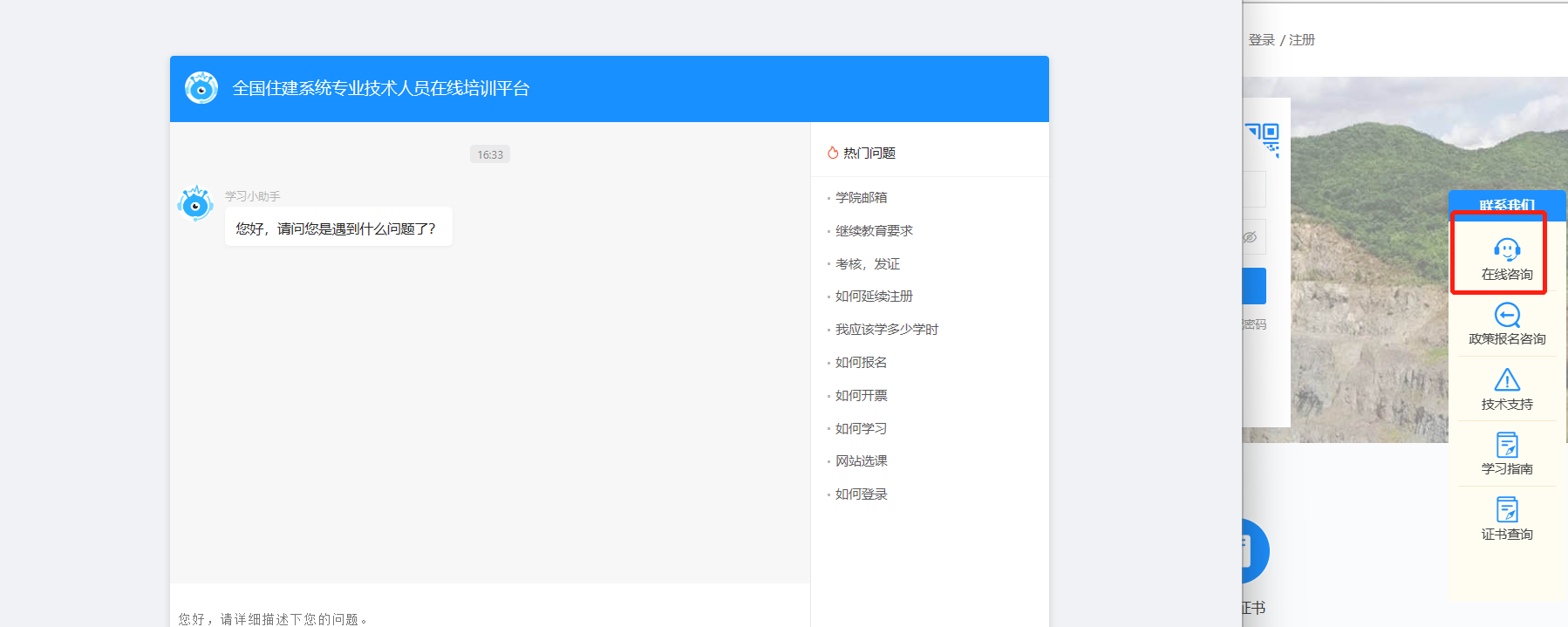Viewport: 1568px width, 627px height.
Task: Select hot question 网站选课
Action: pos(862,461)
